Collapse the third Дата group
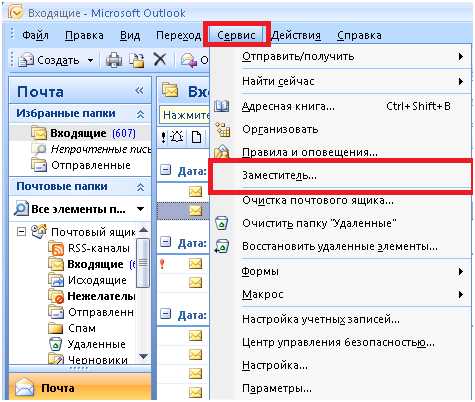 166,314
